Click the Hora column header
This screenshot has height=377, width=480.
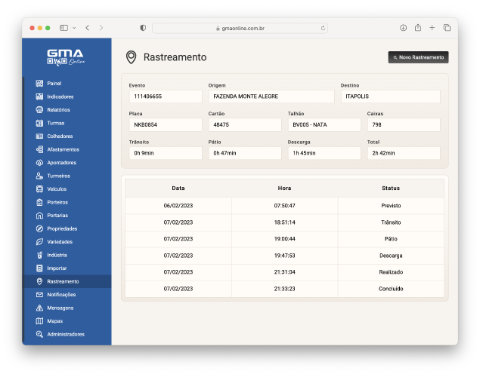click(x=284, y=188)
